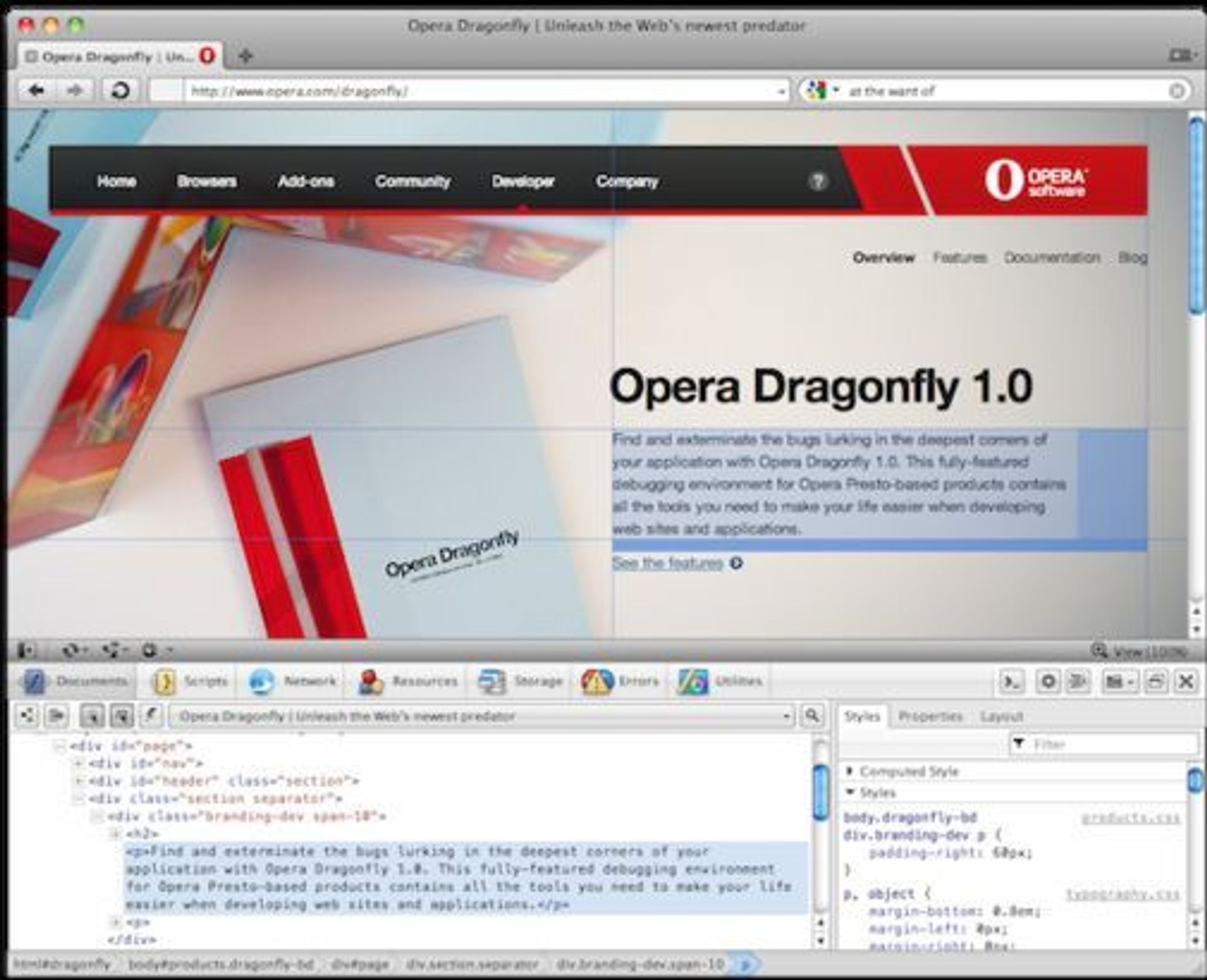Click the closed tabs icon on the tab bar

tap(1182, 56)
